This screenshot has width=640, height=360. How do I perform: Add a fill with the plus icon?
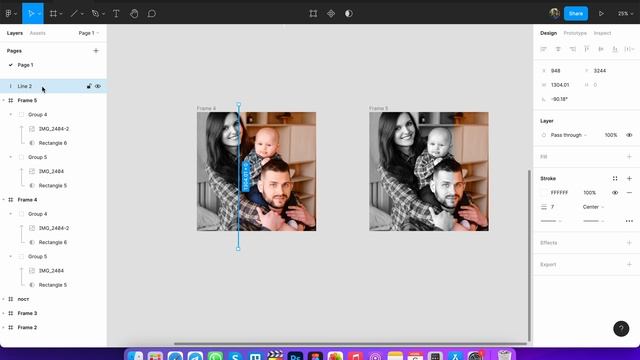(x=629, y=157)
